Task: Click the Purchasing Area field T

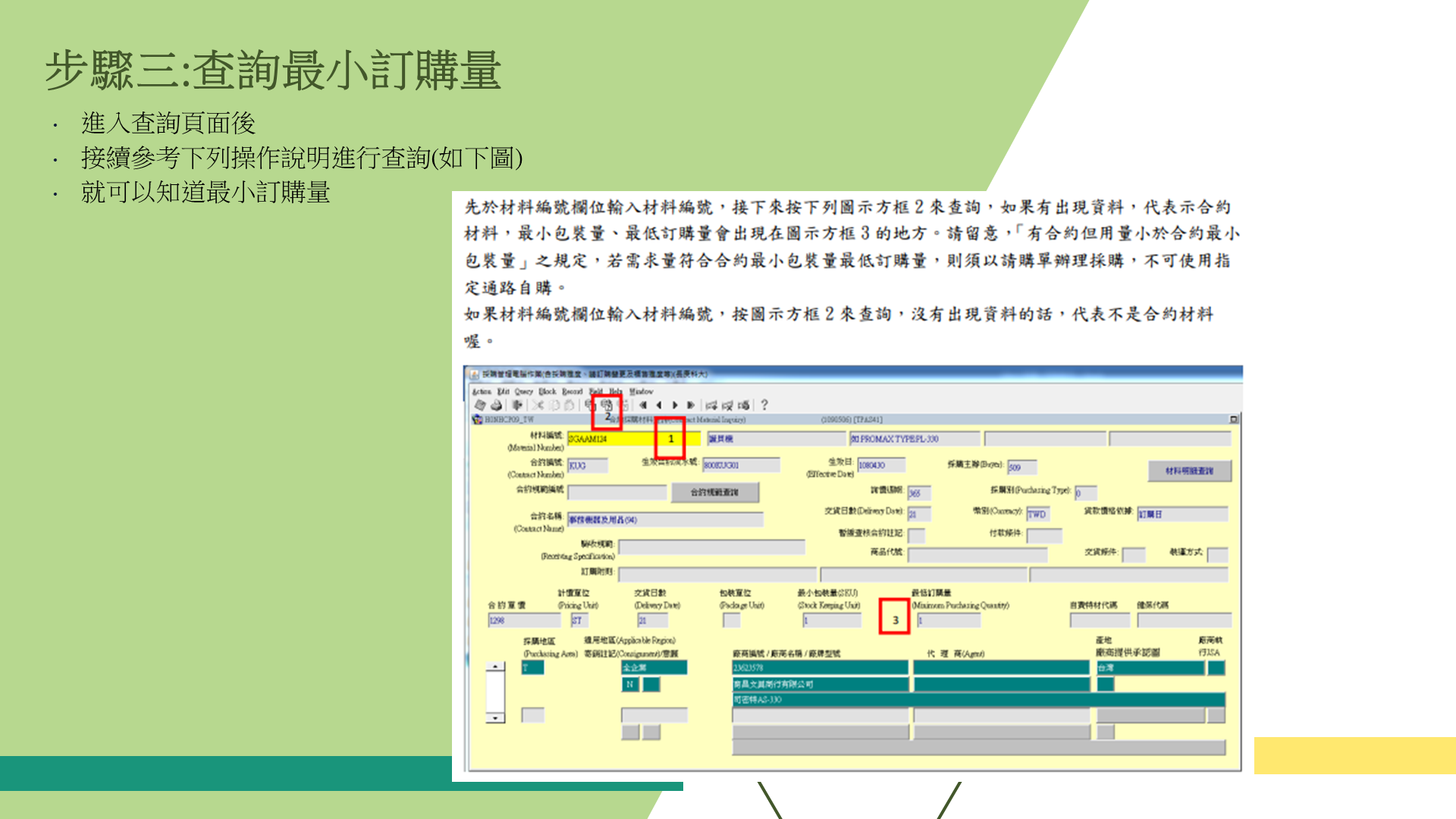Action: [532, 668]
